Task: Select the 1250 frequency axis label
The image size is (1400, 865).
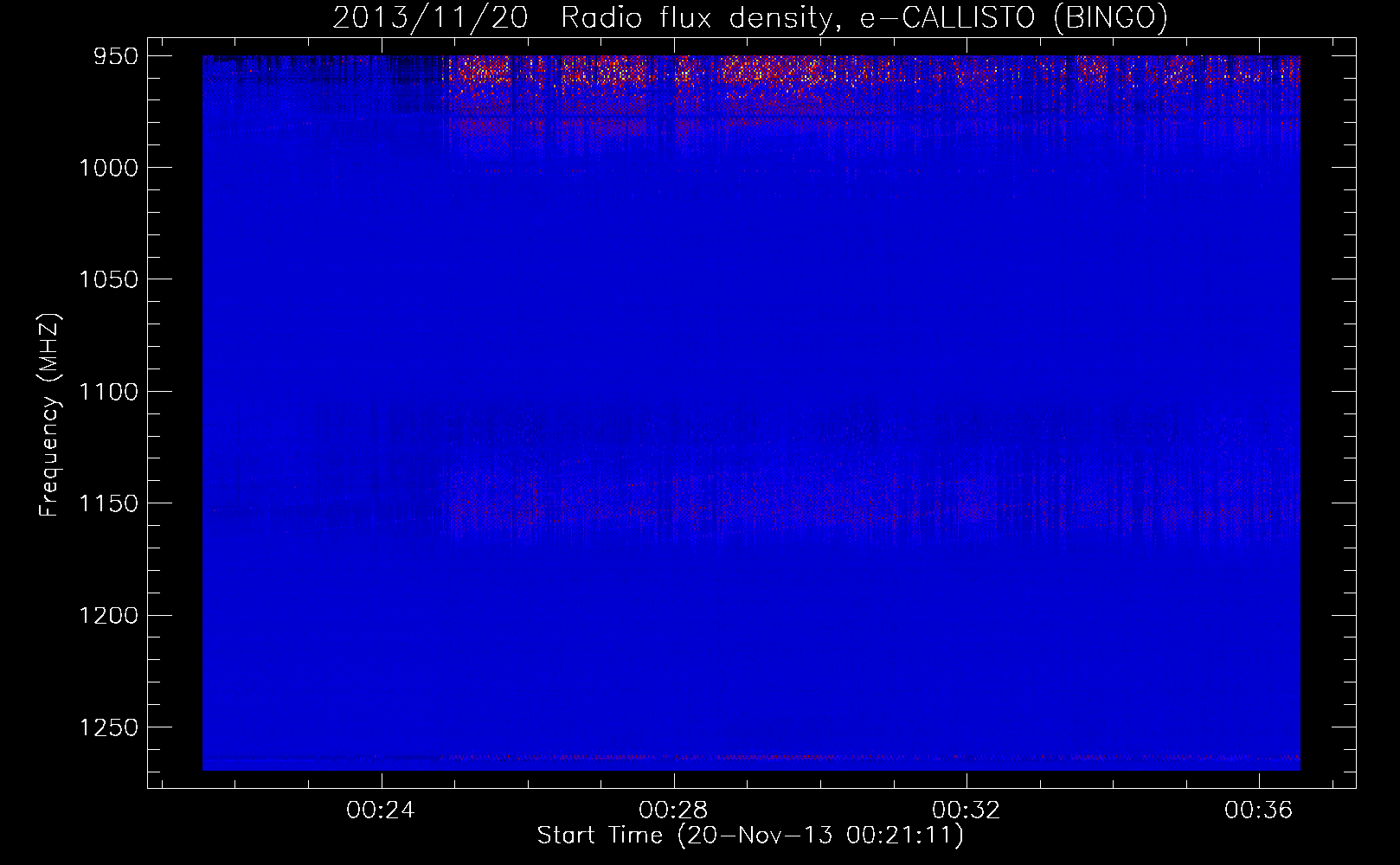Action: coord(108,727)
